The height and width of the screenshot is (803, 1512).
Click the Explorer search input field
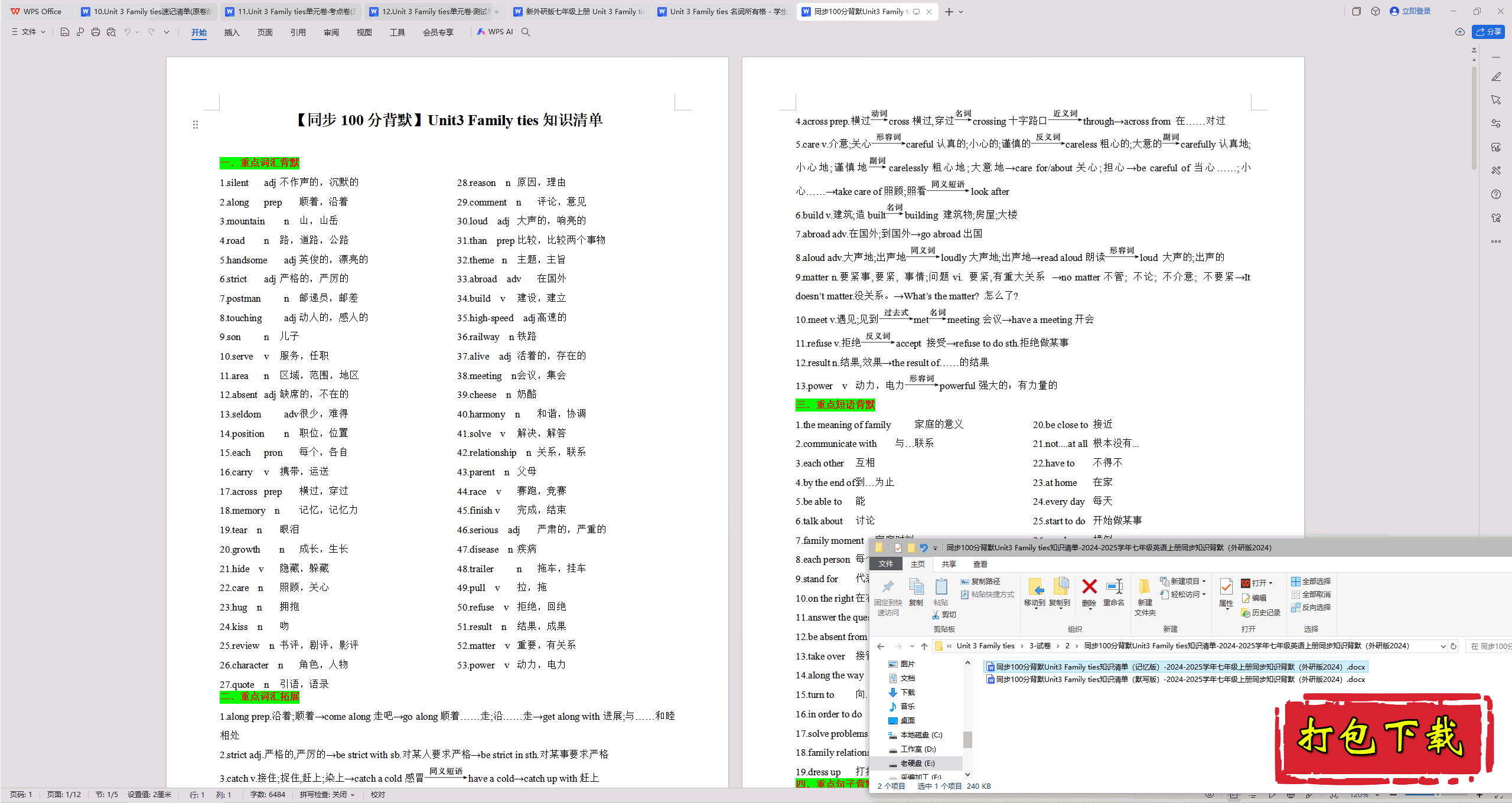(1488, 646)
